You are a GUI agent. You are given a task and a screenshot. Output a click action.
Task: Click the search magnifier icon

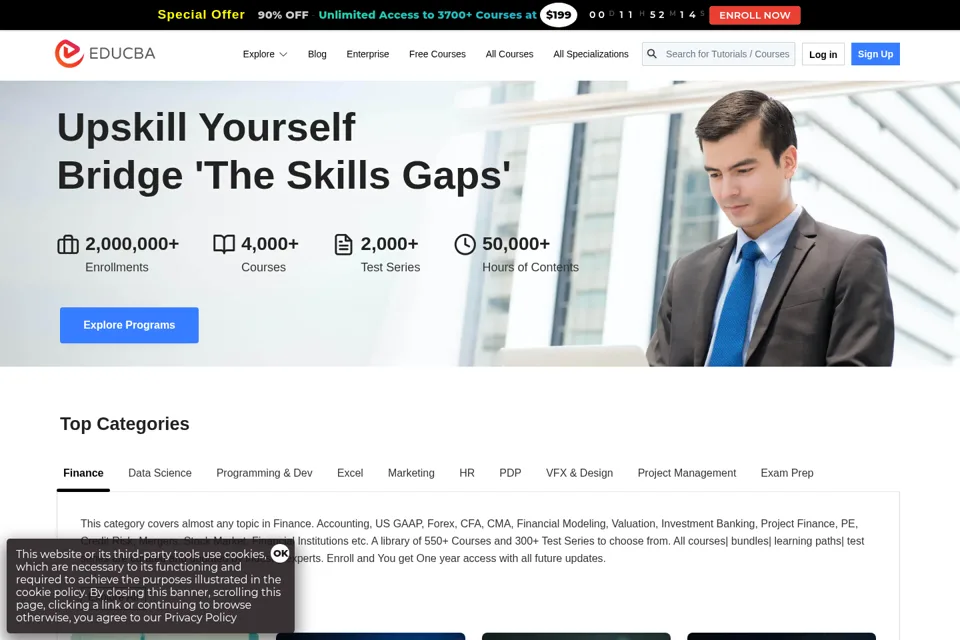tap(652, 54)
